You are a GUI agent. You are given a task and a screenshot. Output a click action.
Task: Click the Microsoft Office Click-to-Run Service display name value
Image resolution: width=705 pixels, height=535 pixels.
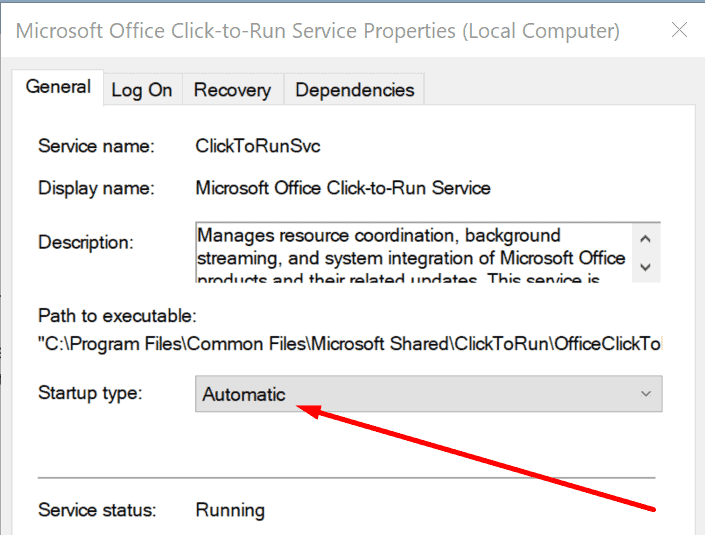pos(343,188)
